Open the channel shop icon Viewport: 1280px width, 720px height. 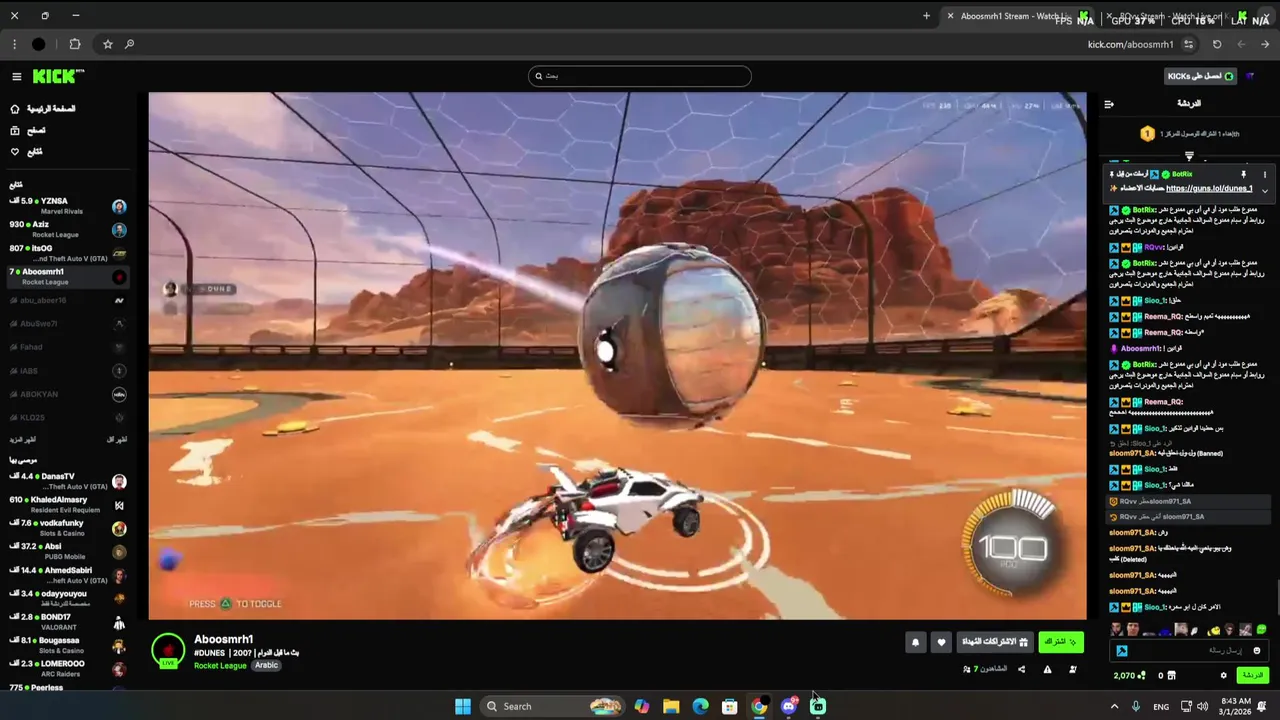[x=1174, y=676]
